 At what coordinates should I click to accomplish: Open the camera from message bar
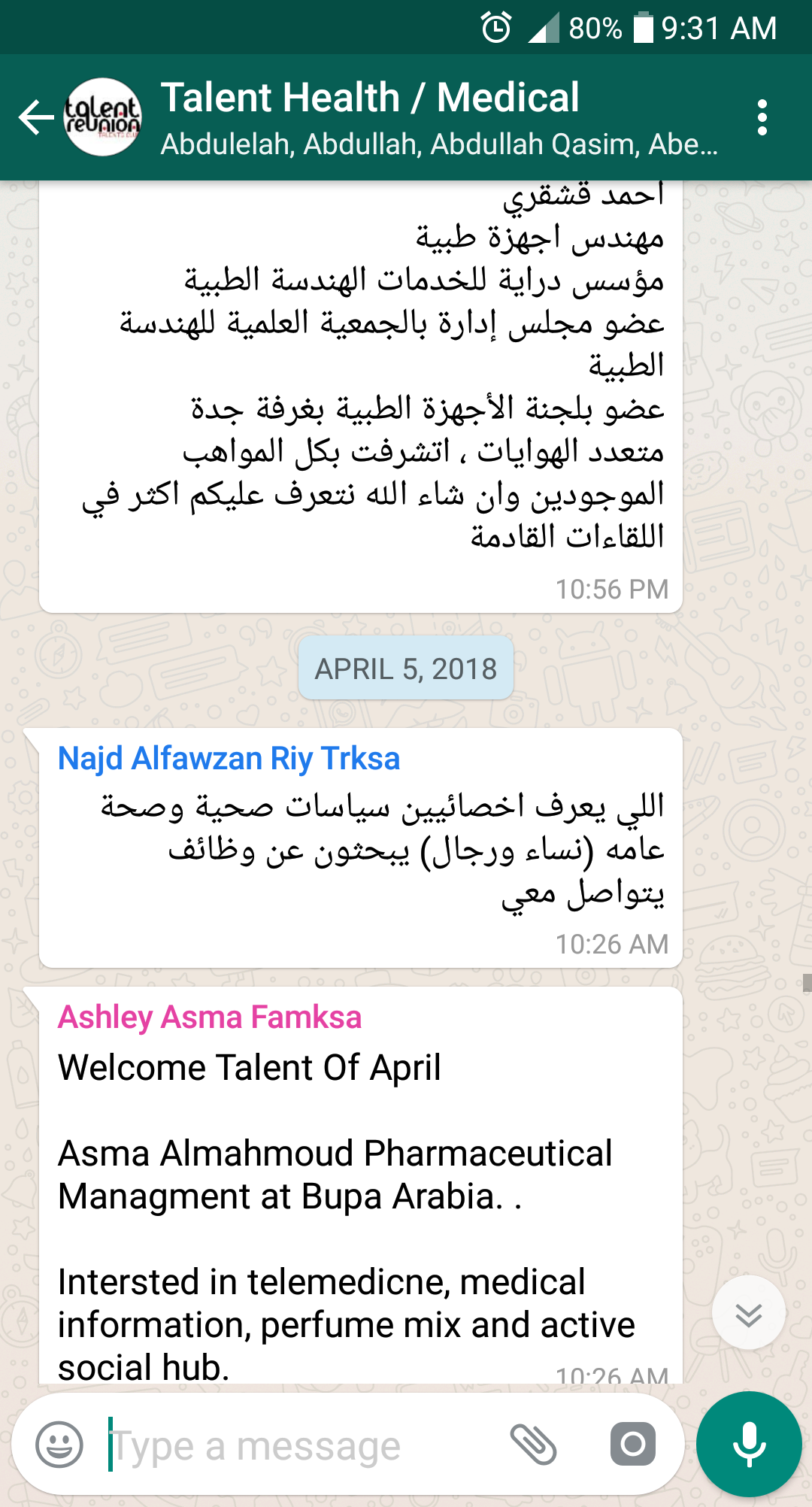[x=632, y=1445]
